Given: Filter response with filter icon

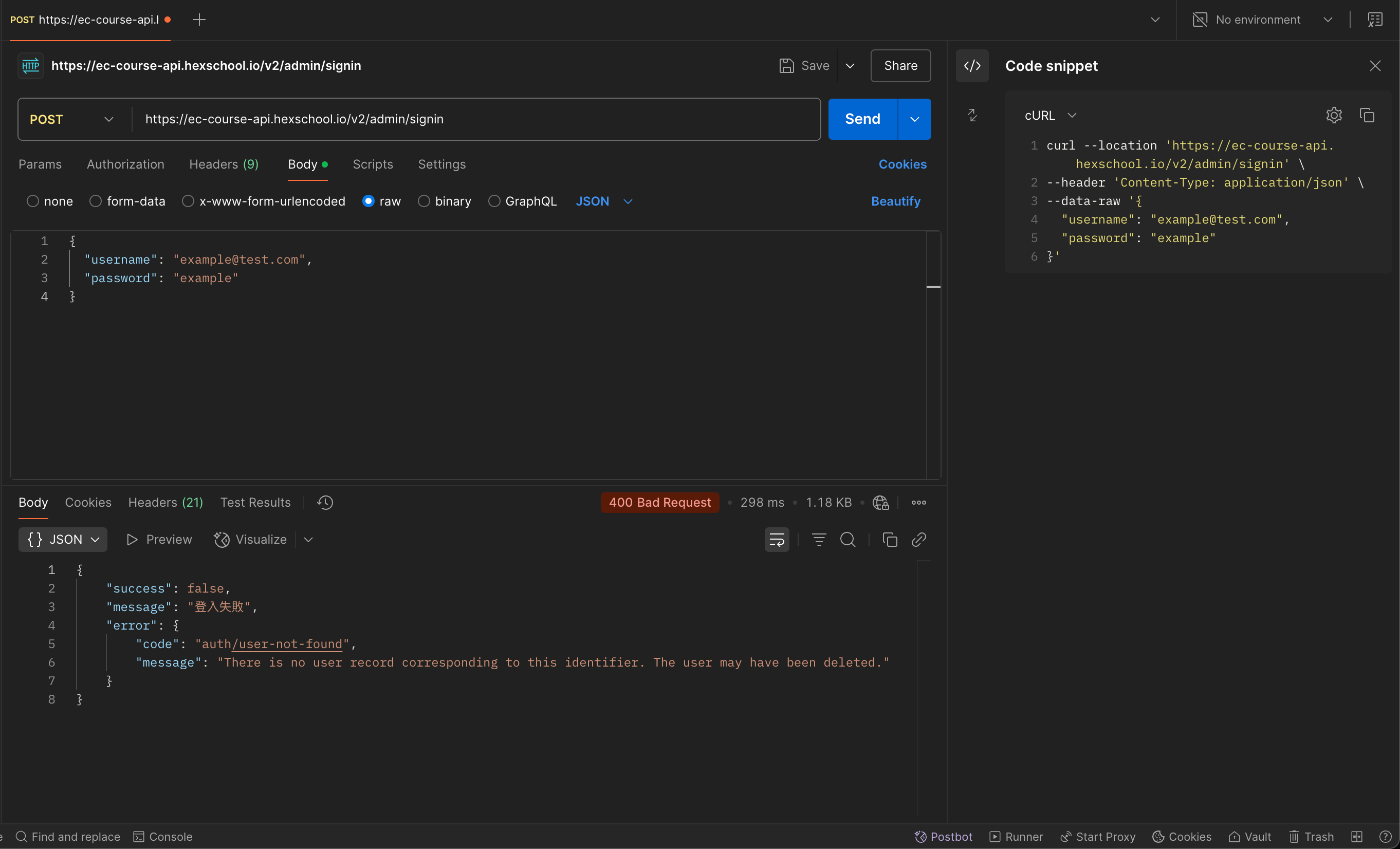Looking at the screenshot, I should (818, 539).
